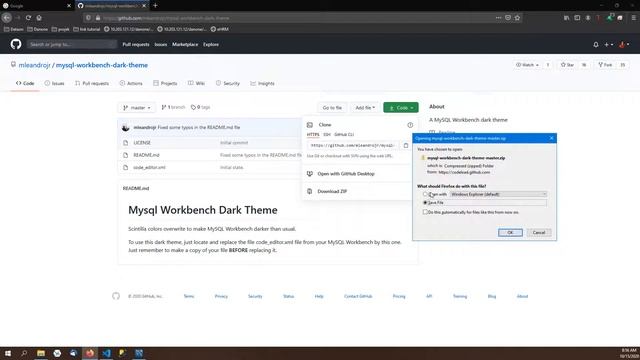Expand the create-new plus dropdown in header
The height and width of the screenshot is (360, 640).
pos(609,44)
